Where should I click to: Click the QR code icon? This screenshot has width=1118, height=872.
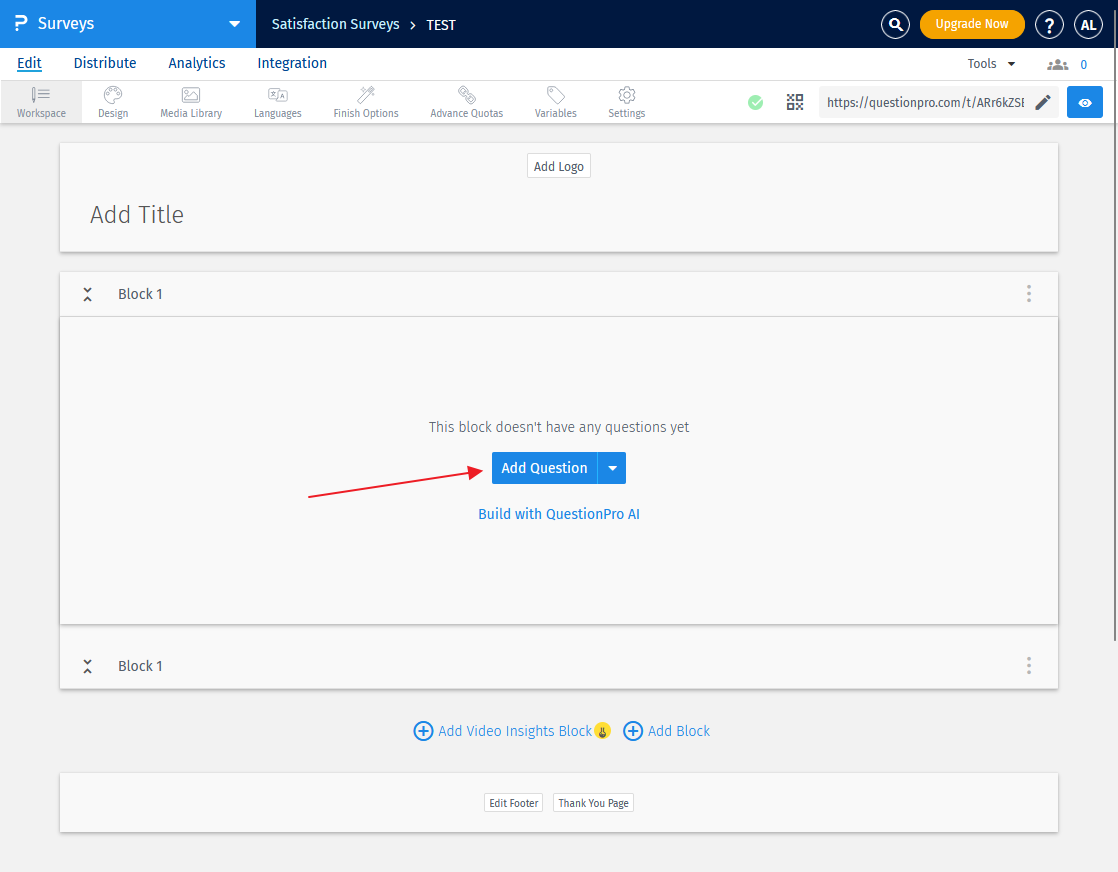(795, 102)
